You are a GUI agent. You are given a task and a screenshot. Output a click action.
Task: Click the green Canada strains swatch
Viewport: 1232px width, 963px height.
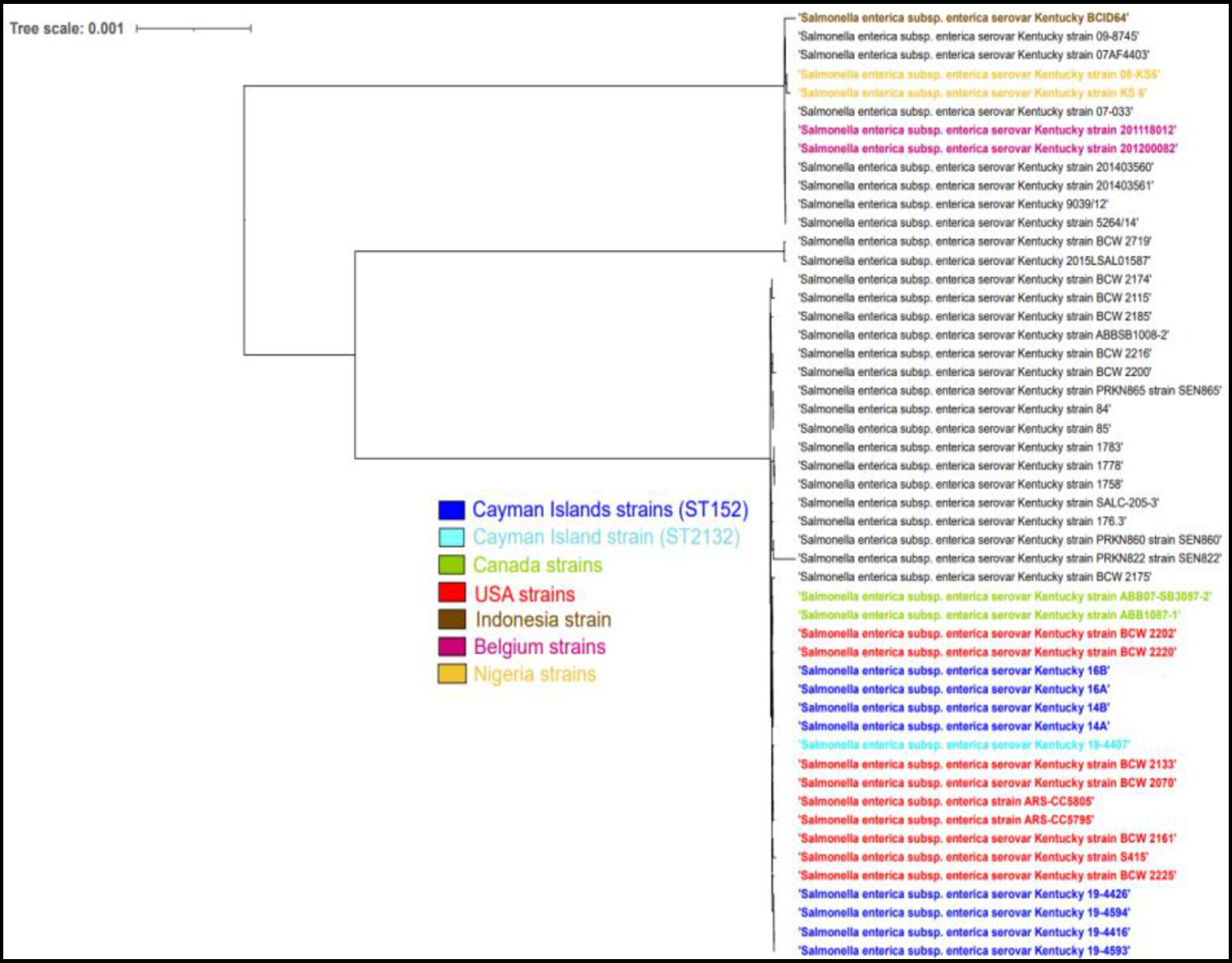coord(452,565)
